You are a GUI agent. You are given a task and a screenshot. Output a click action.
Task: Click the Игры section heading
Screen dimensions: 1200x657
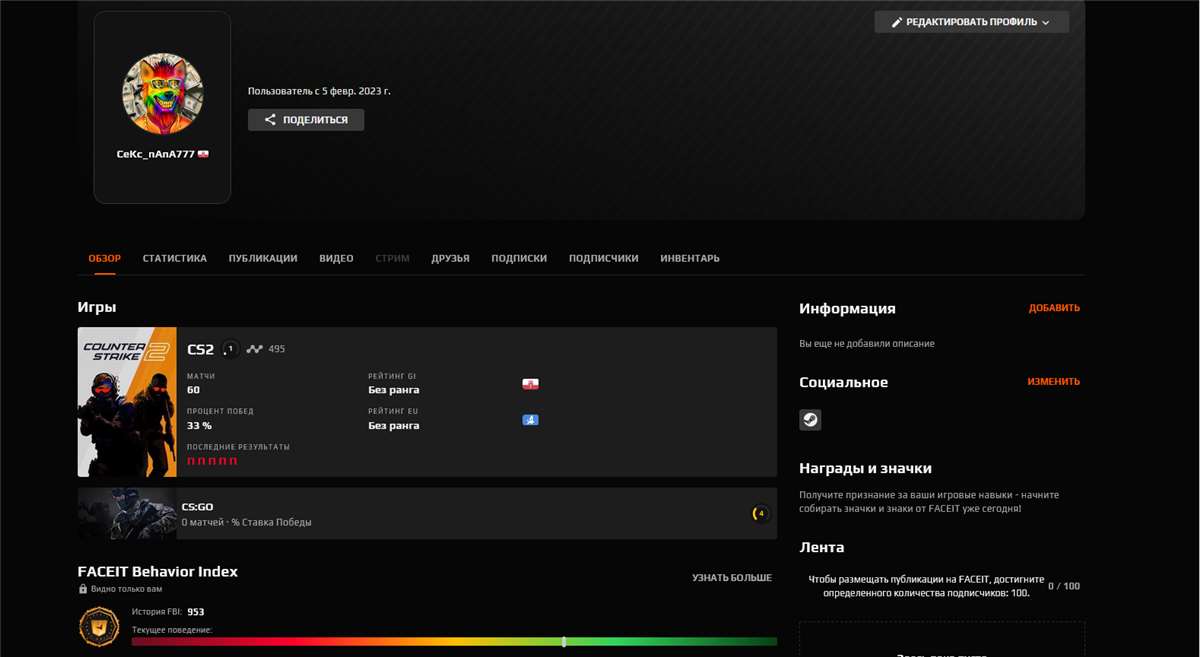click(x=97, y=307)
